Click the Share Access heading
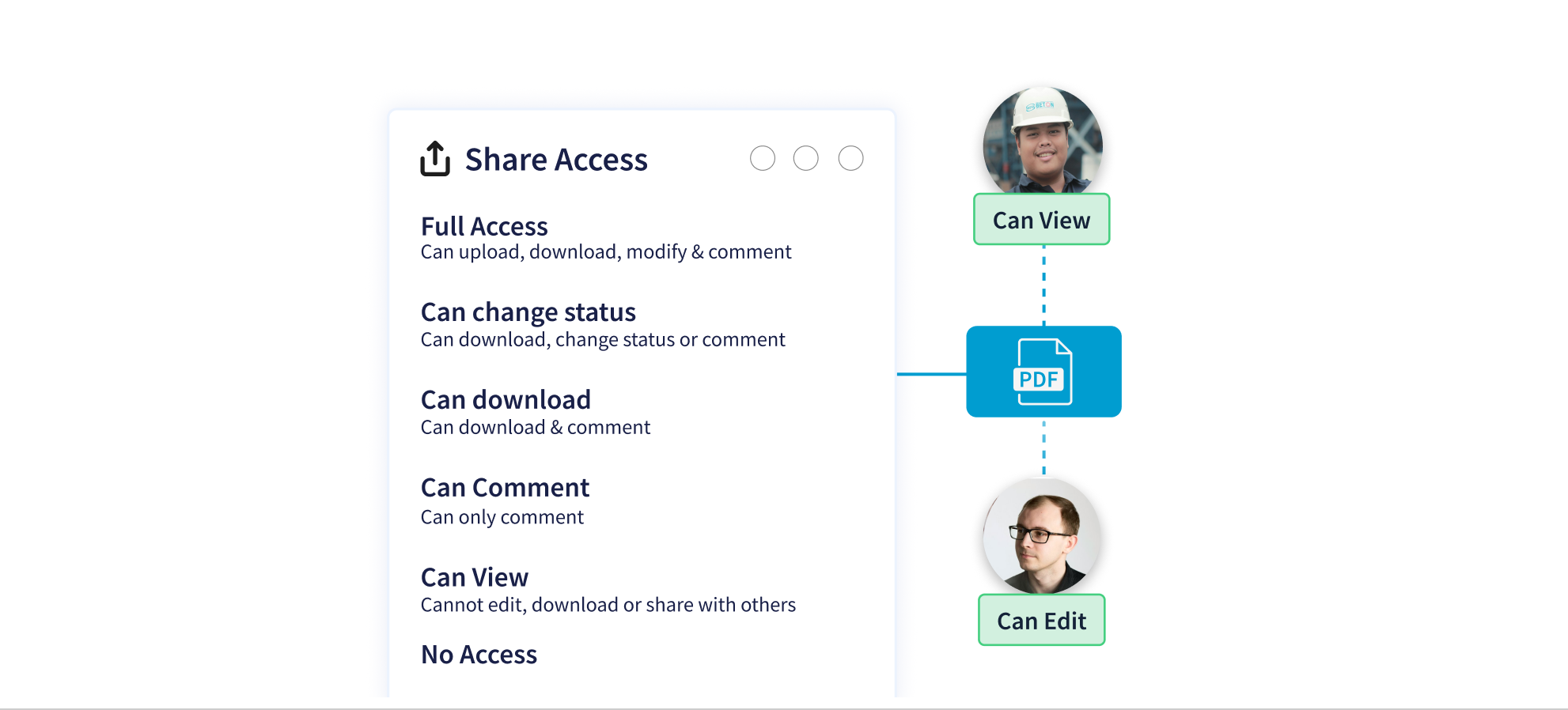Viewport: 1568px width, 710px height. 556,160
